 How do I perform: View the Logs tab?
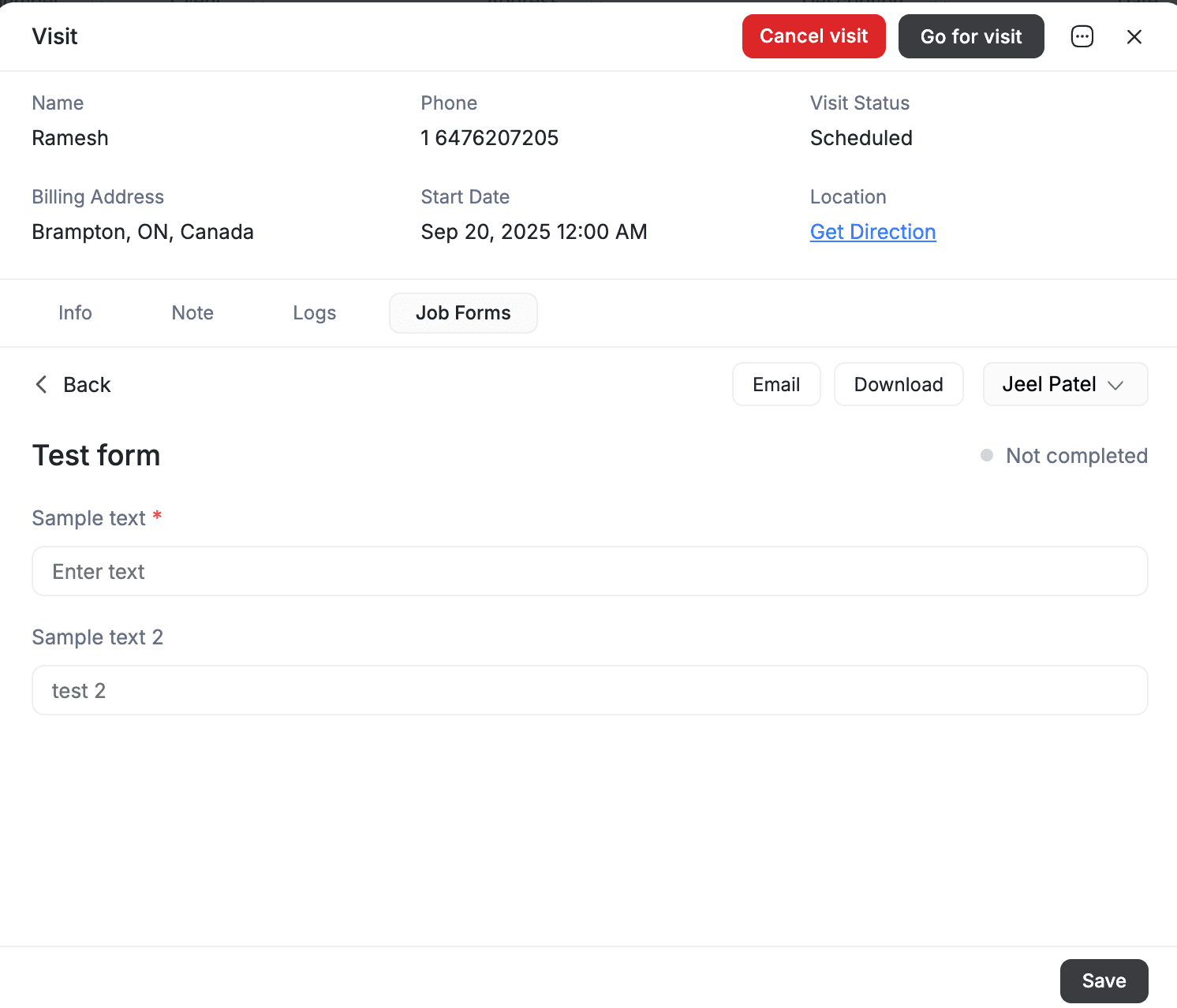(314, 312)
